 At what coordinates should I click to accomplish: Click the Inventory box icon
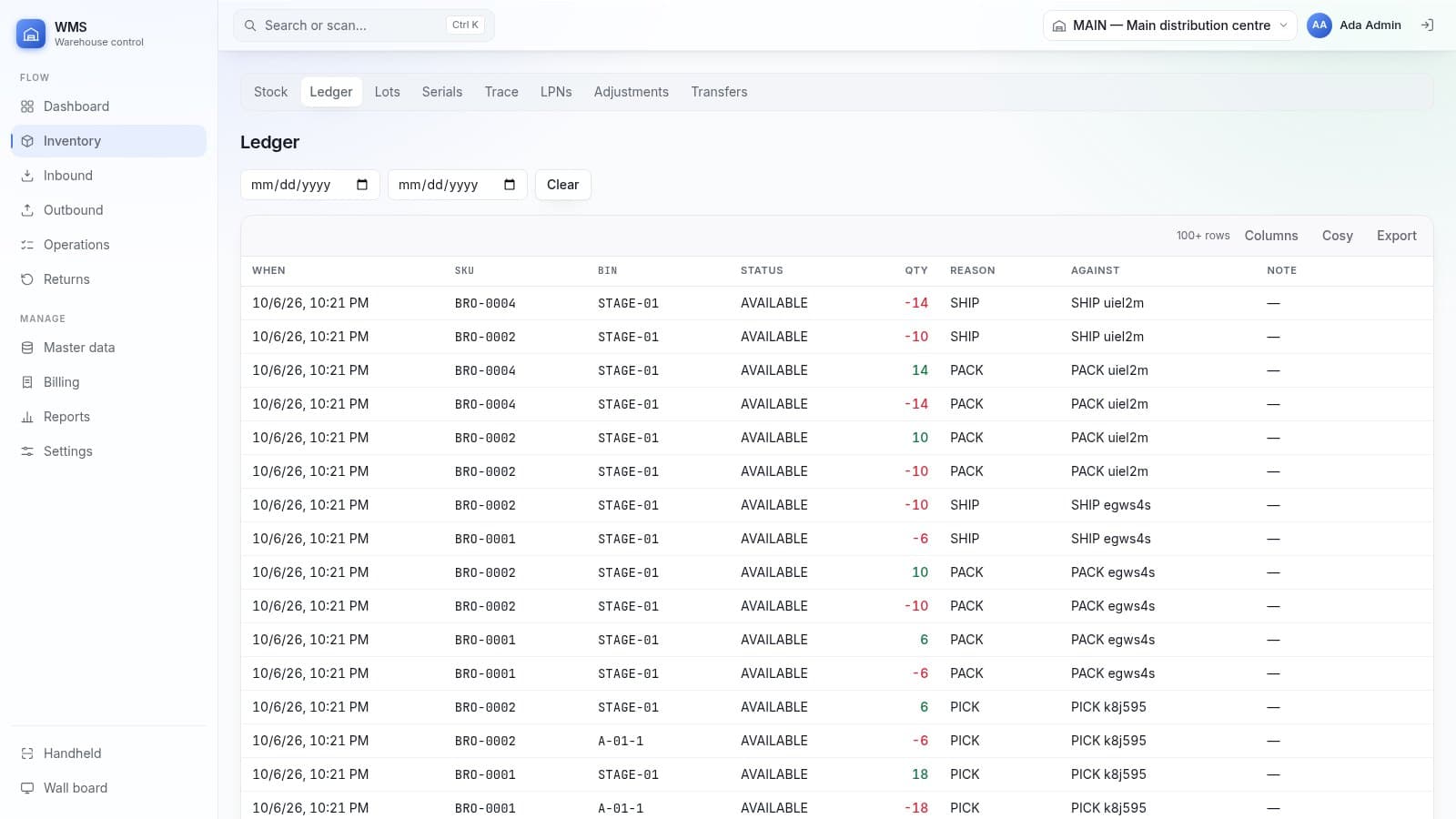27,141
